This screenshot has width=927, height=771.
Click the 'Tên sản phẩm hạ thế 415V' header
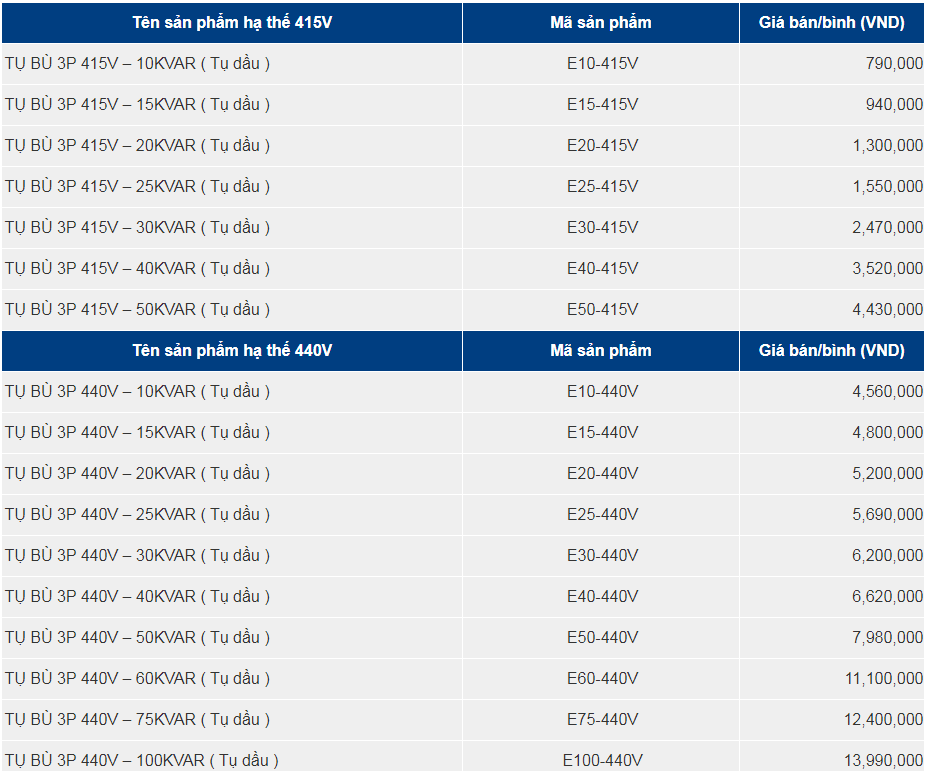(x=232, y=22)
